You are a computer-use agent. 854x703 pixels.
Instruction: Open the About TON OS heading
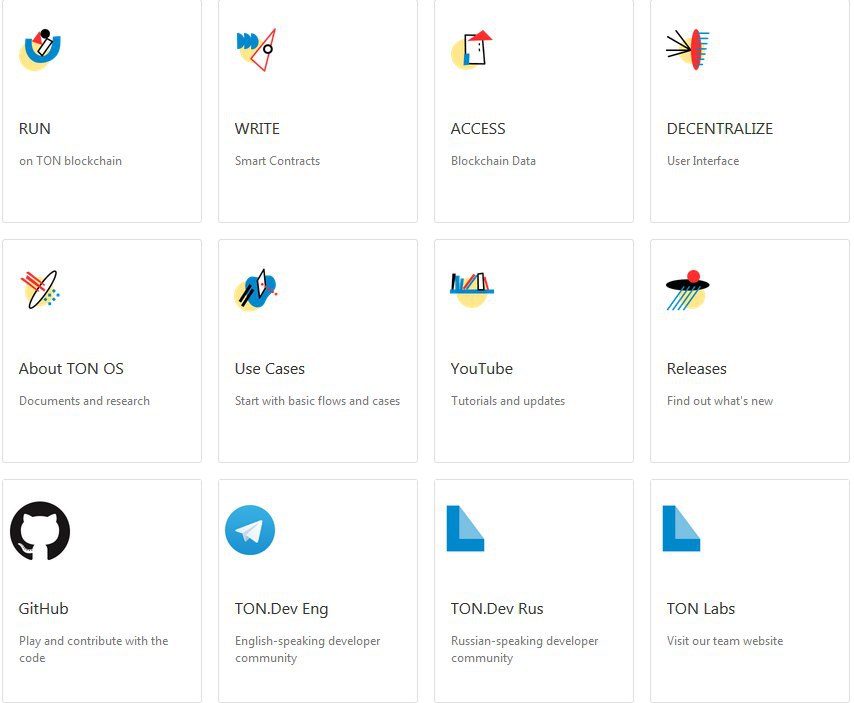71,369
